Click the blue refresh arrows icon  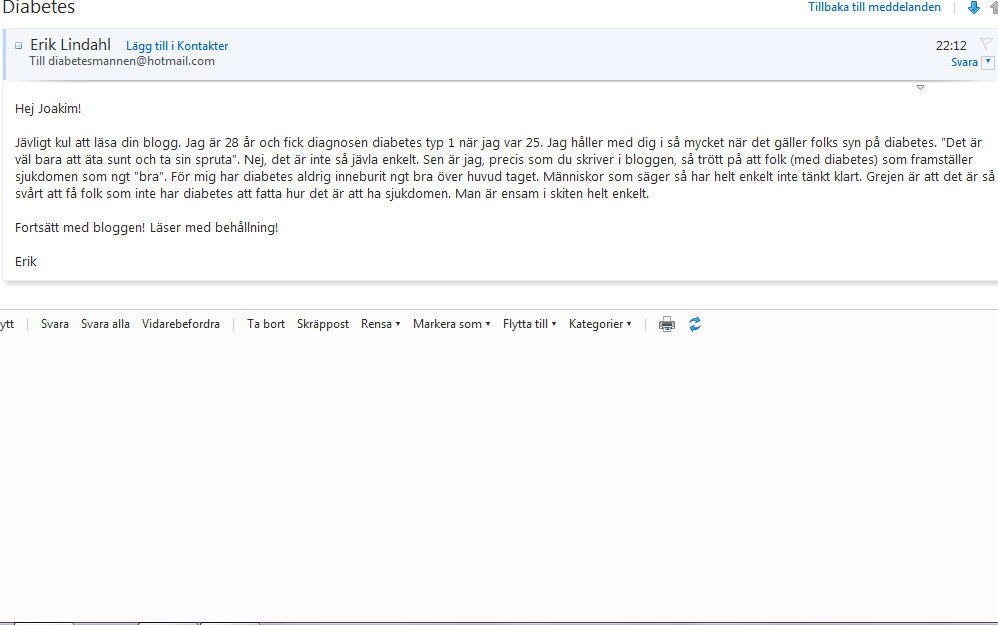coord(695,324)
